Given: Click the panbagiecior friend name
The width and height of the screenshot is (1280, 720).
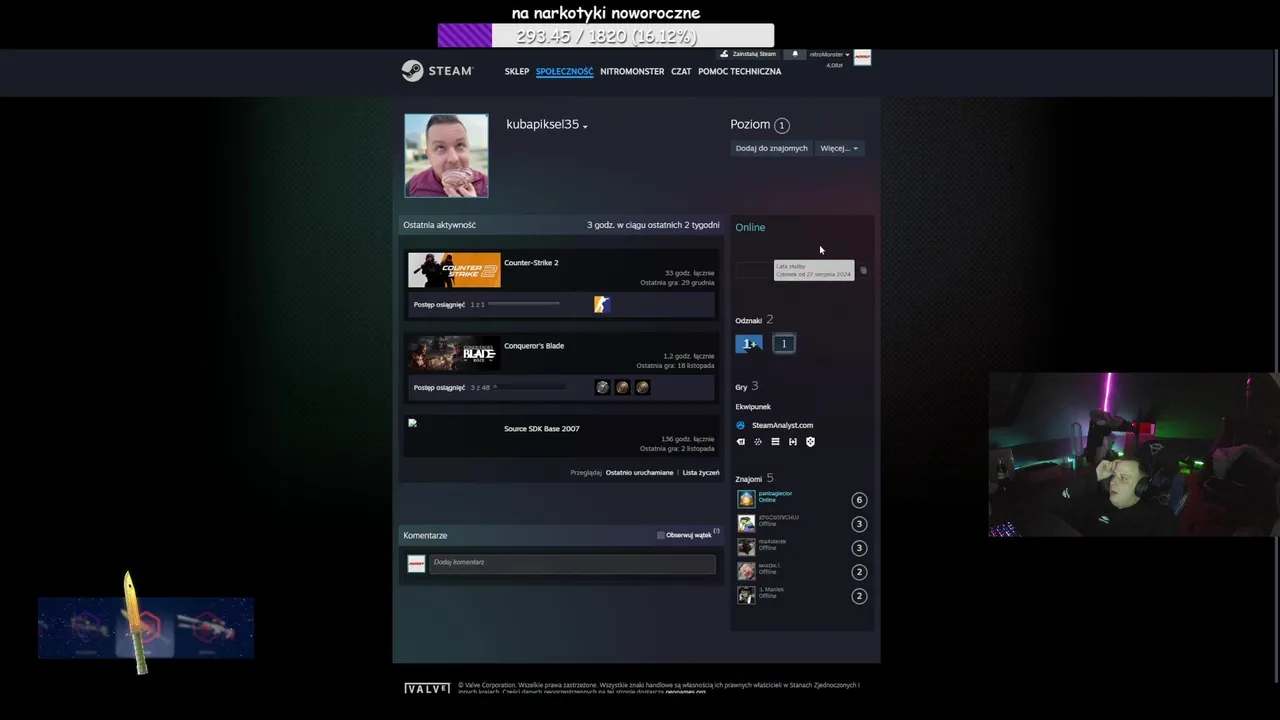Looking at the screenshot, I should click(775, 494).
